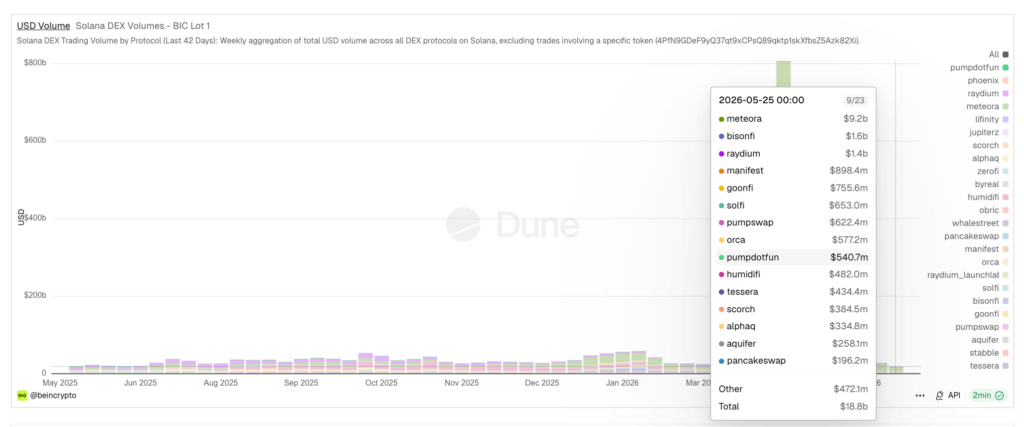
Task: Toggle the All legend entry
Action: point(999,54)
